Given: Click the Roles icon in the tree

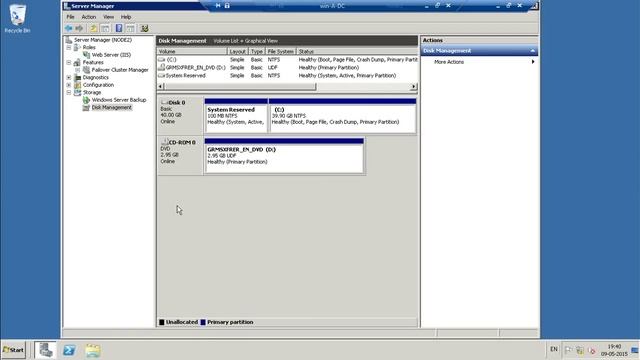Looking at the screenshot, I should 77,47.
